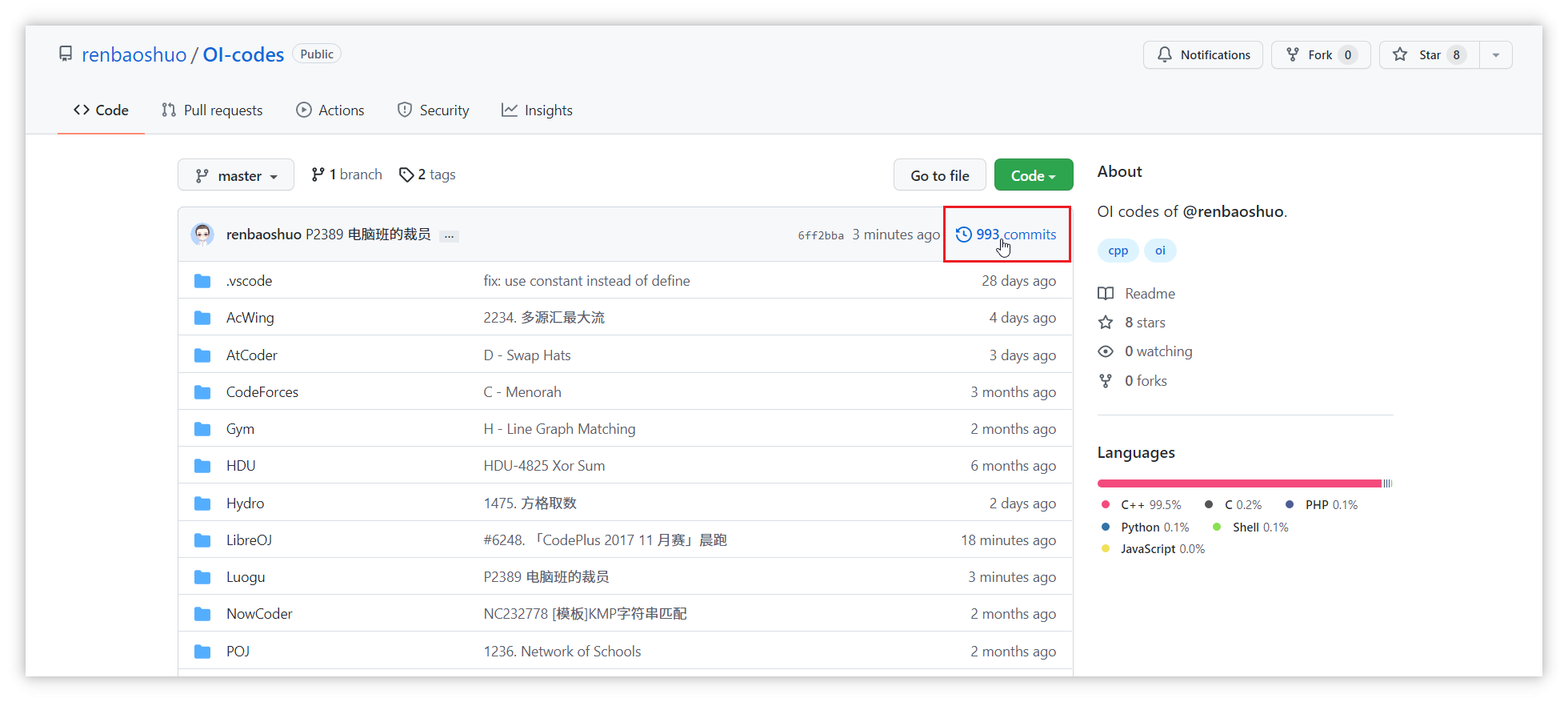1568x702 pixels.
Task: Star the repository with Star button
Action: (x=1430, y=54)
